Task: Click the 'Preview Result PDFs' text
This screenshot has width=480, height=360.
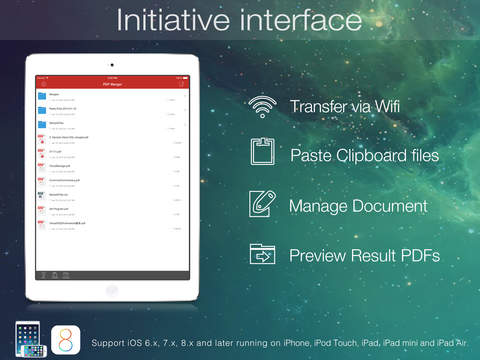Action: pos(364,256)
